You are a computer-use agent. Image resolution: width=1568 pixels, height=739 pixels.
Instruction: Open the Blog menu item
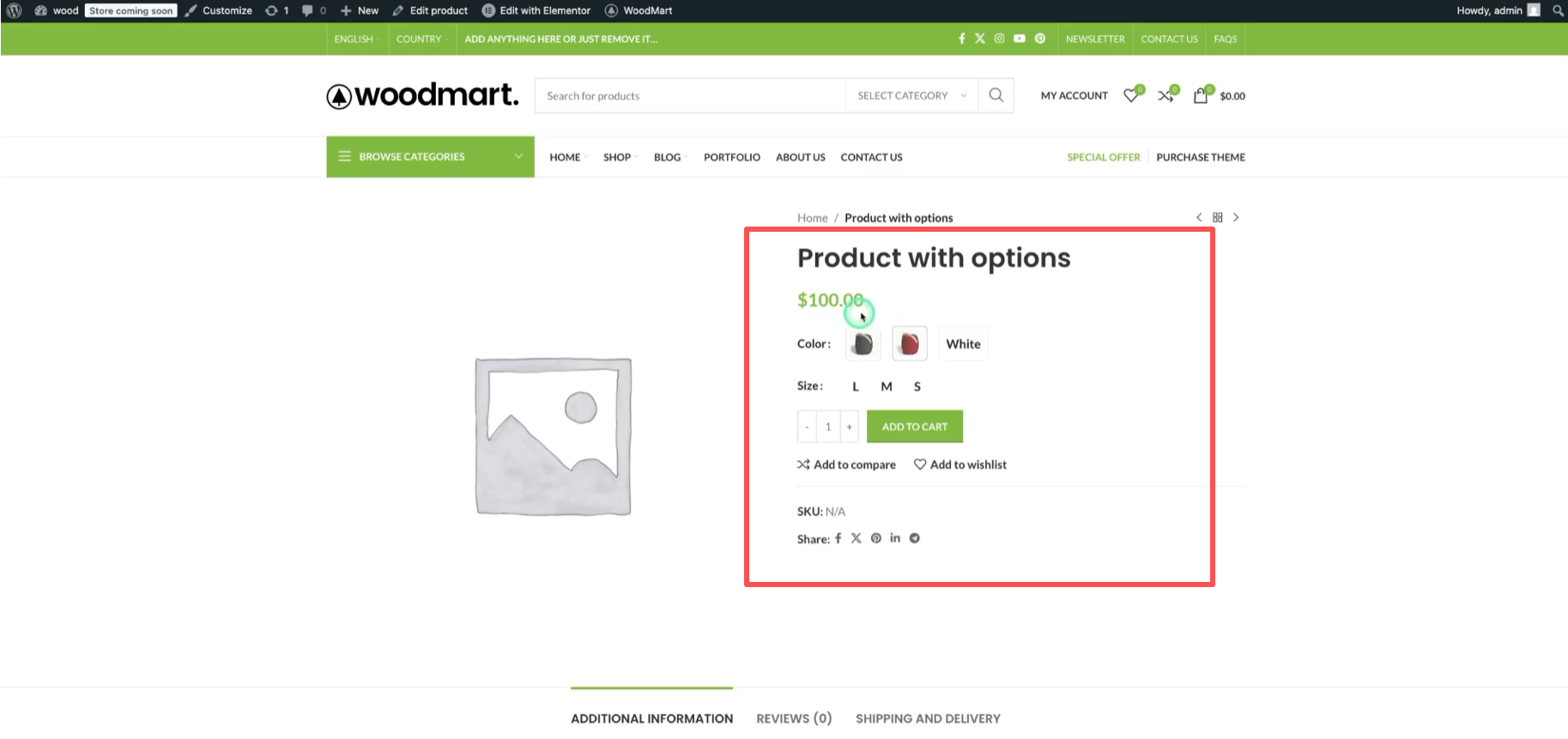[x=669, y=157]
